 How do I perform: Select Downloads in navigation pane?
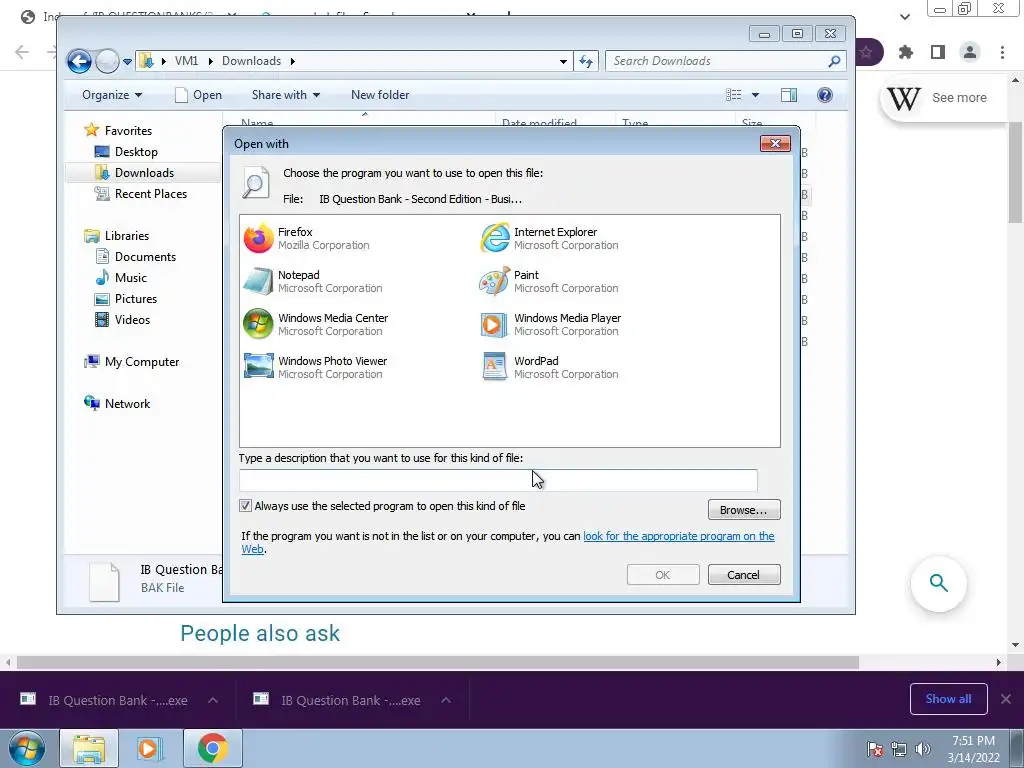pos(144,172)
